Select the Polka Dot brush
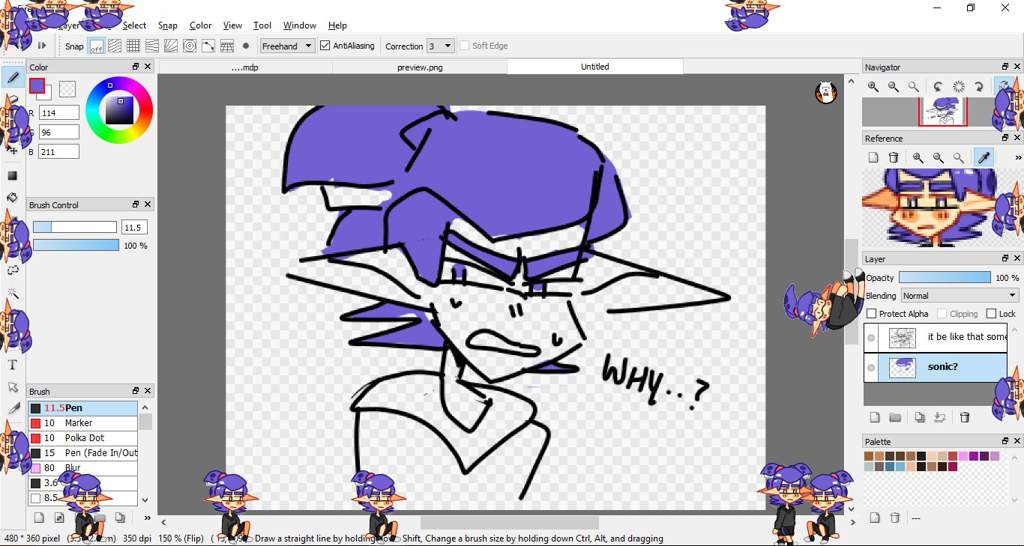Screen dimensions: 1024x546 click(x=83, y=438)
